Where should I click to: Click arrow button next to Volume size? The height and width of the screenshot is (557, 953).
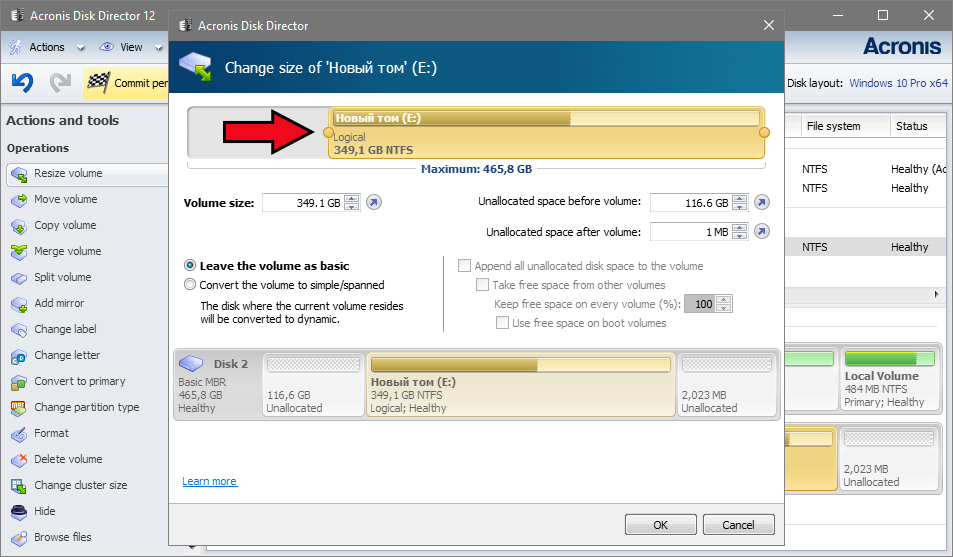[x=374, y=203]
